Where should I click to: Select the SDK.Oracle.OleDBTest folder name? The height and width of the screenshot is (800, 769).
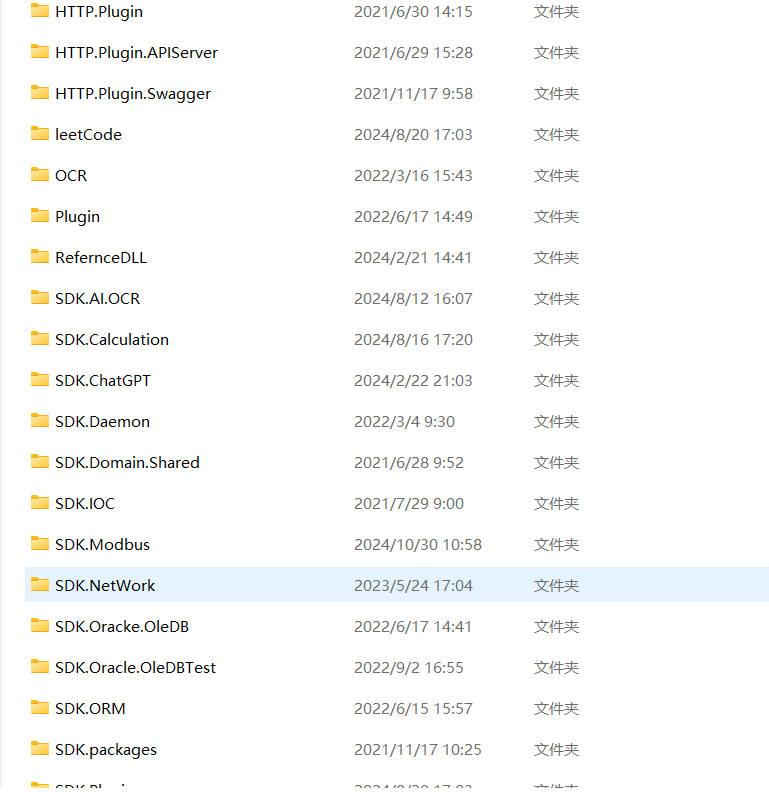[x=136, y=667]
